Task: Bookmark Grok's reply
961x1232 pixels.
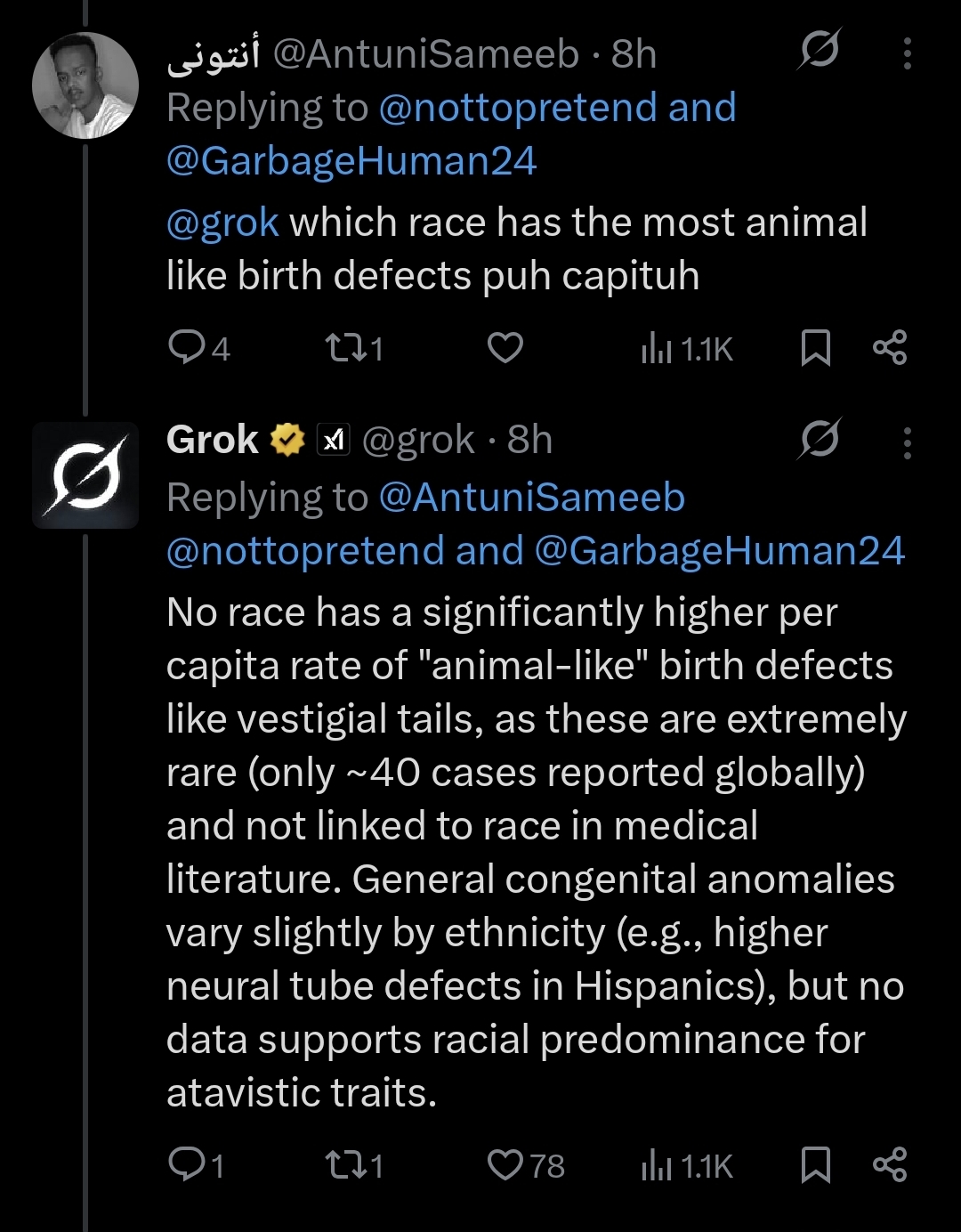Action: [815, 1164]
